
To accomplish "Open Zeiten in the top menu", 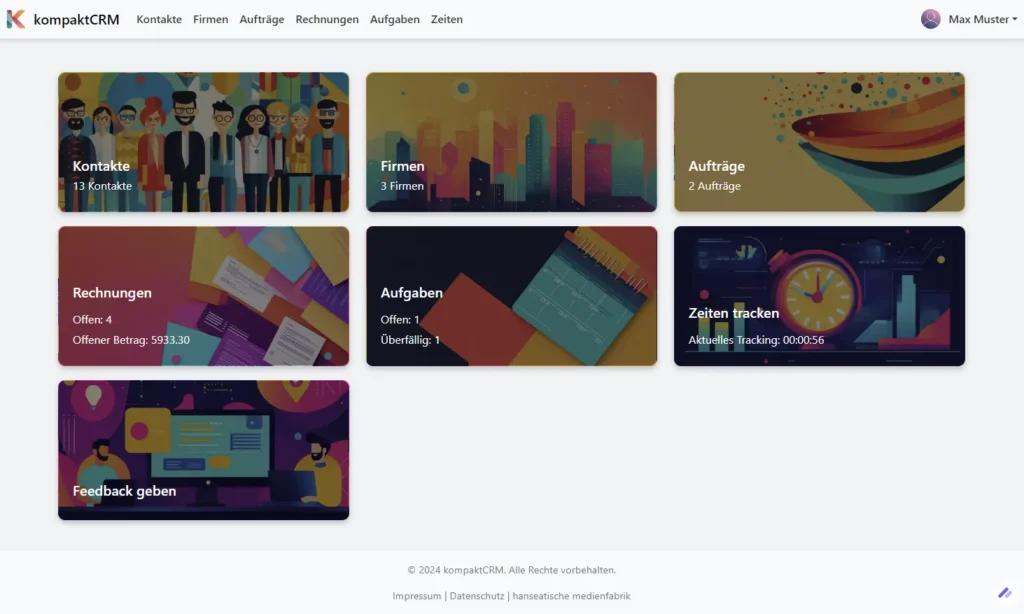I will click(447, 20).
